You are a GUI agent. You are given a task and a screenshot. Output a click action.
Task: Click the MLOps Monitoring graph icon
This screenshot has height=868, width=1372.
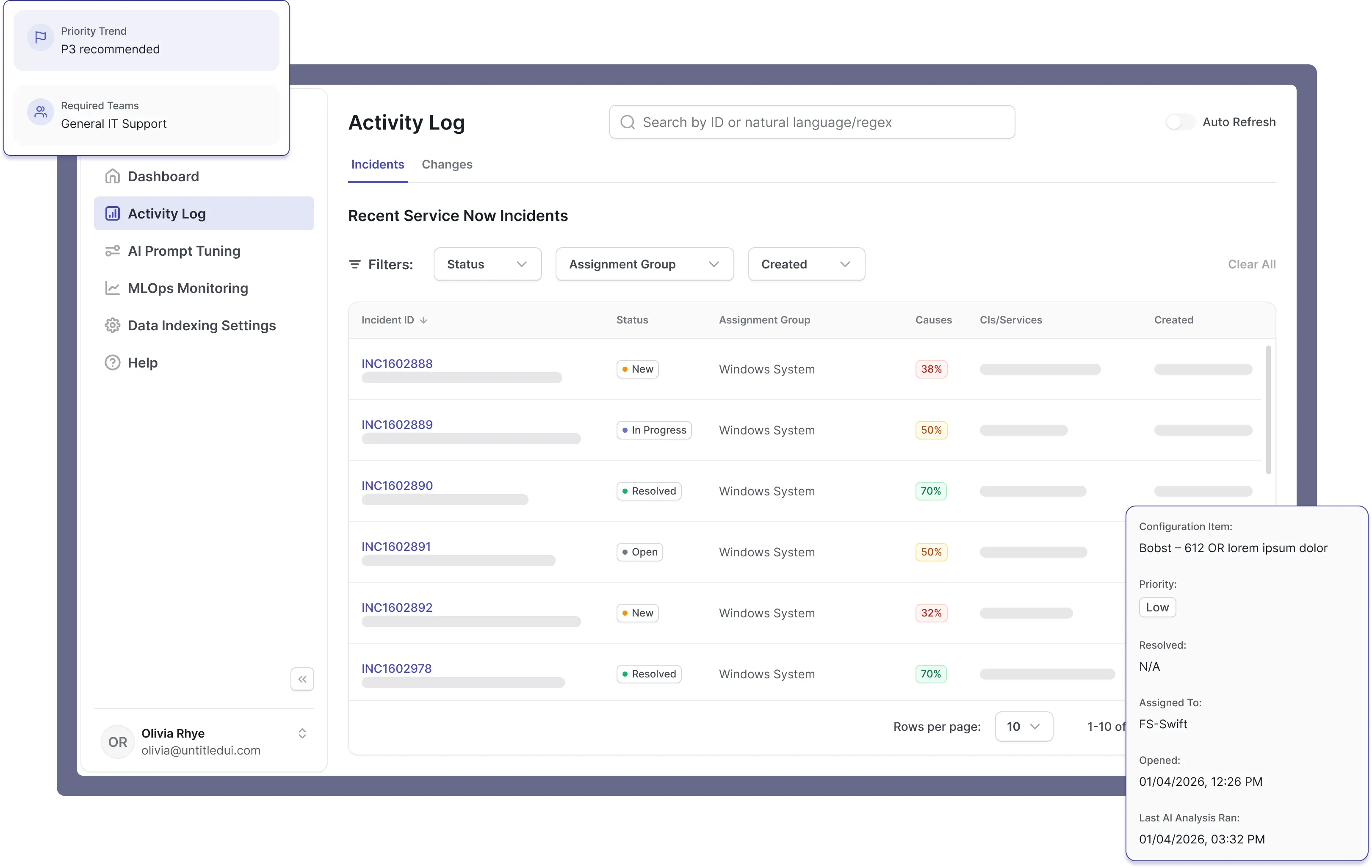tap(112, 288)
